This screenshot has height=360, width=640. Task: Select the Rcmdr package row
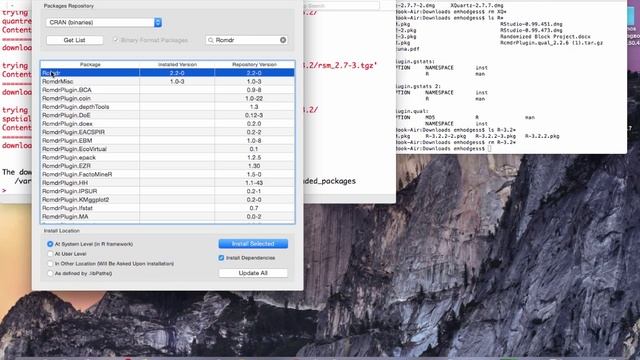(x=167, y=73)
